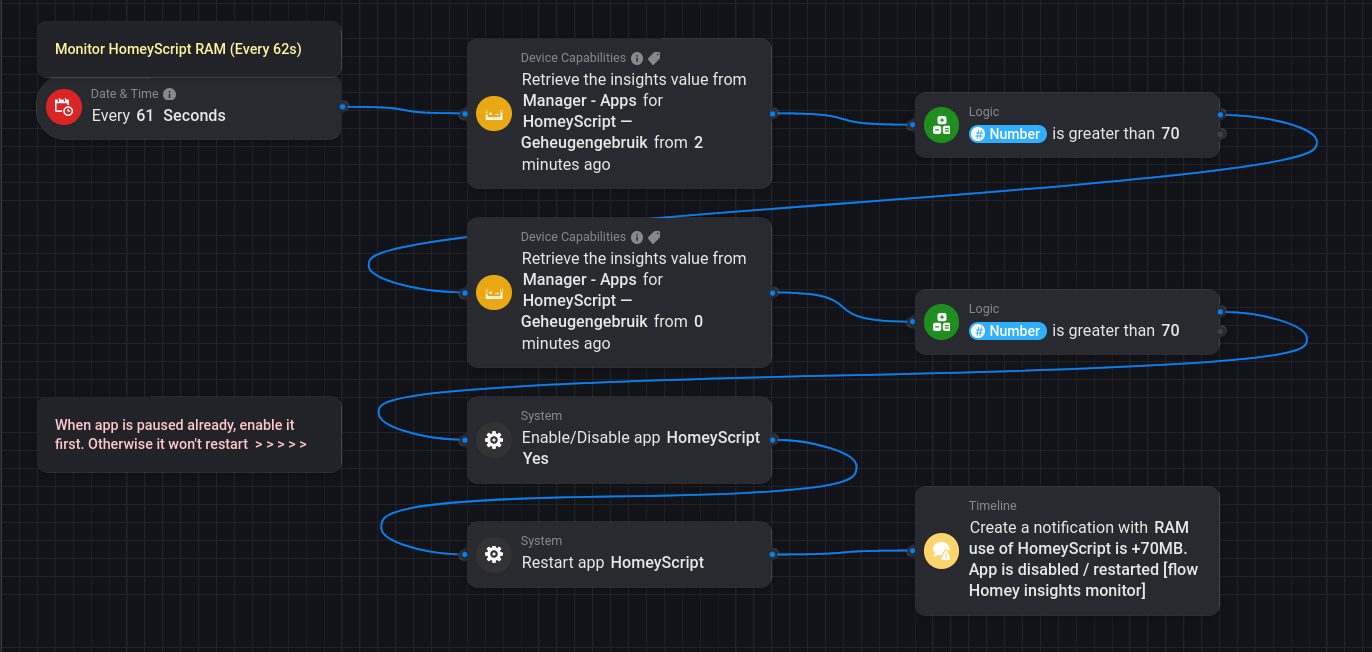1372x652 pixels.
Task: Click the red Date & Time clock icon
Action: click(x=64, y=107)
